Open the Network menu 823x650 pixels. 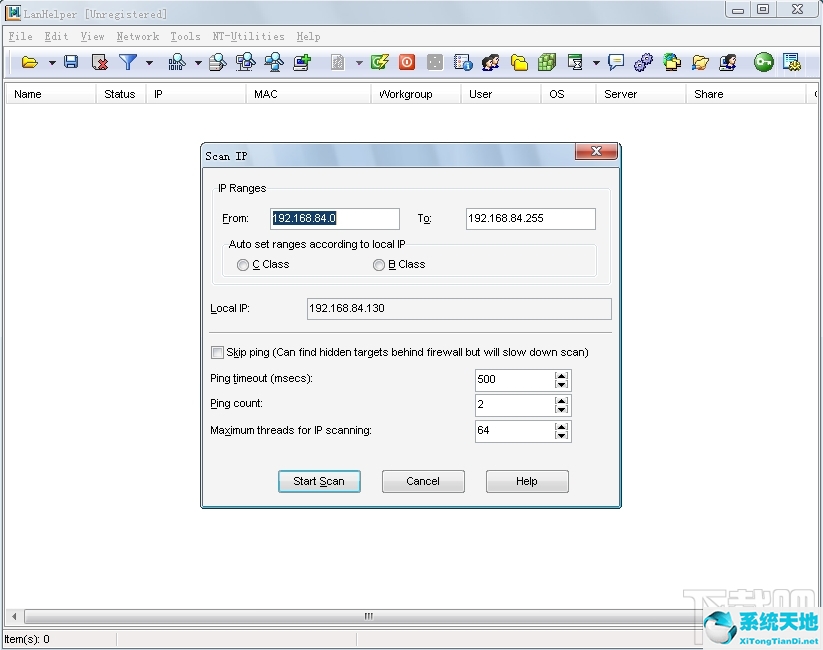point(137,36)
